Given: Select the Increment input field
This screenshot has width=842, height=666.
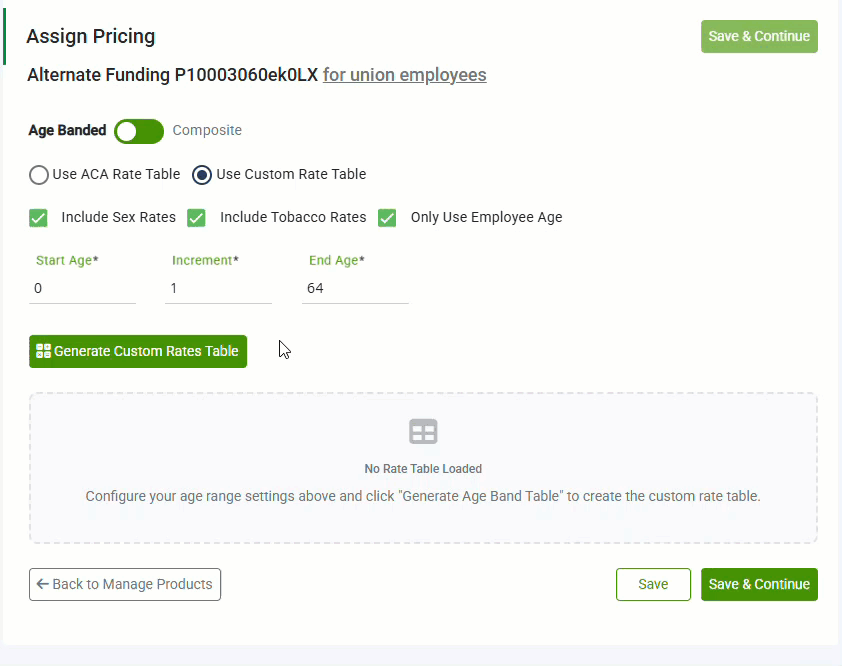Looking at the screenshot, I should coord(218,288).
